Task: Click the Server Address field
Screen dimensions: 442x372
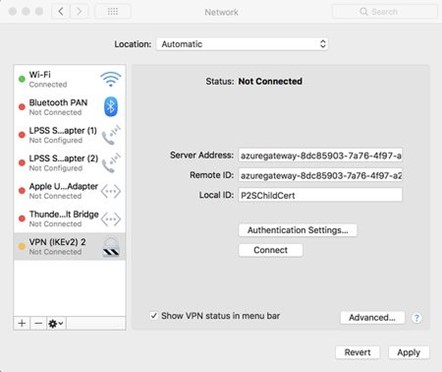Action: point(320,156)
